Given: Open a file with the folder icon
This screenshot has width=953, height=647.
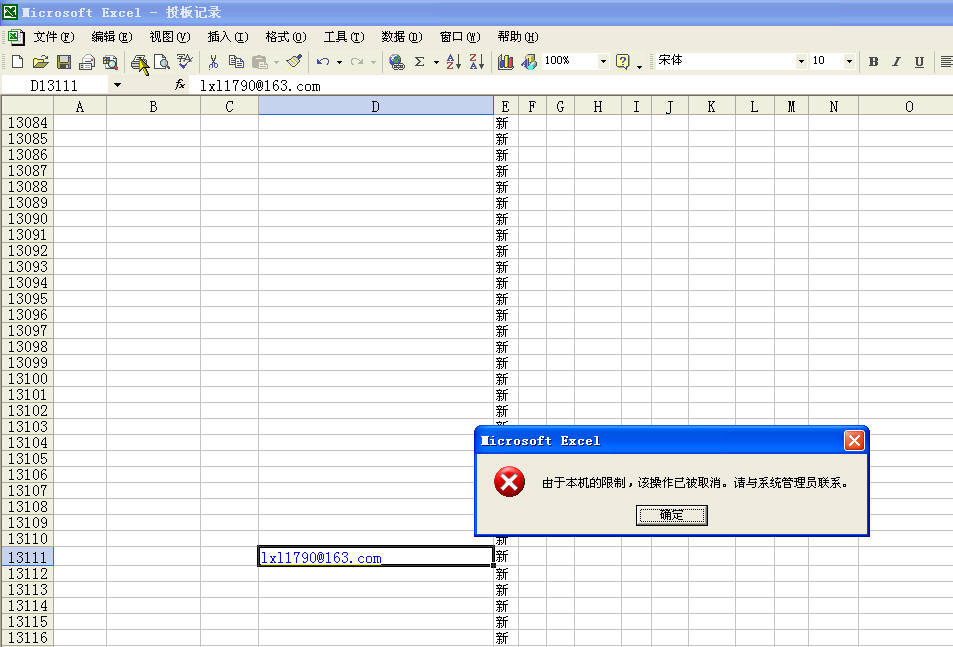Looking at the screenshot, I should [40, 61].
